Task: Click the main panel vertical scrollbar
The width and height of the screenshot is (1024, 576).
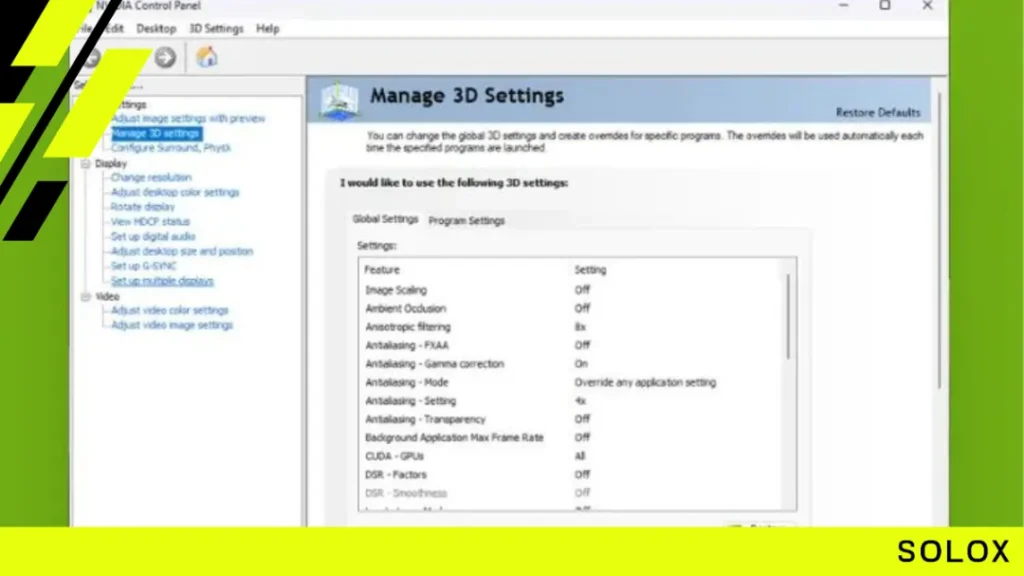Action: (x=940, y=241)
